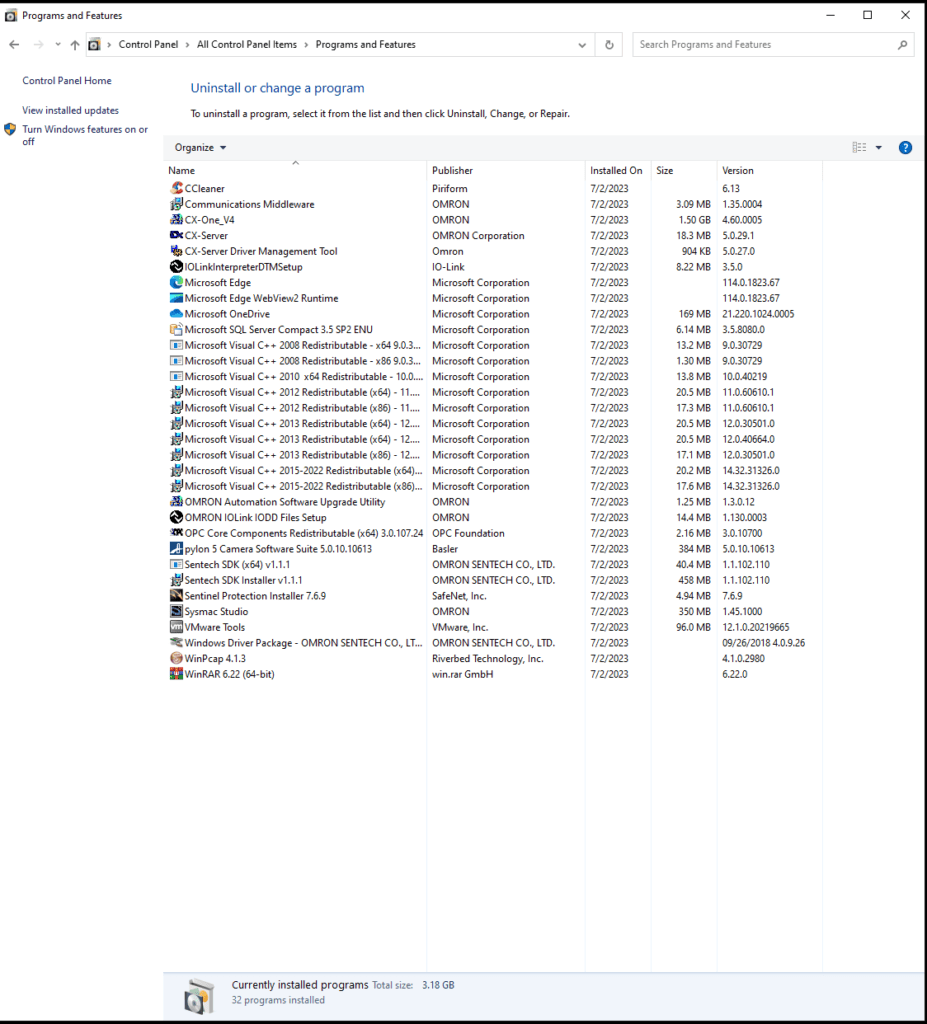Expand the view options dropdown arrow
The width and height of the screenshot is (927, 1024).
(x=879, y=148)
